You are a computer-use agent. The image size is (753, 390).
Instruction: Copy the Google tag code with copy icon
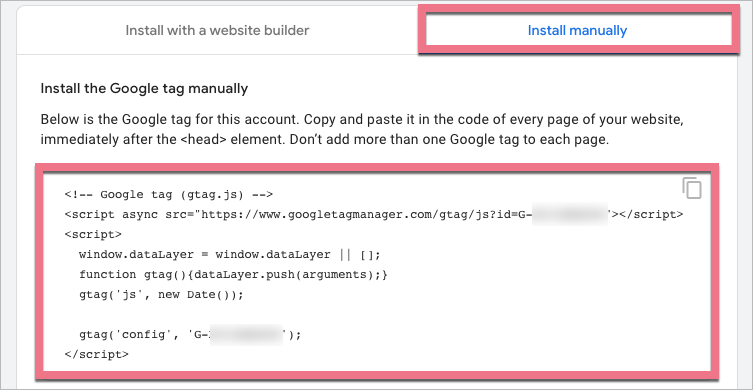pos(692,188)
